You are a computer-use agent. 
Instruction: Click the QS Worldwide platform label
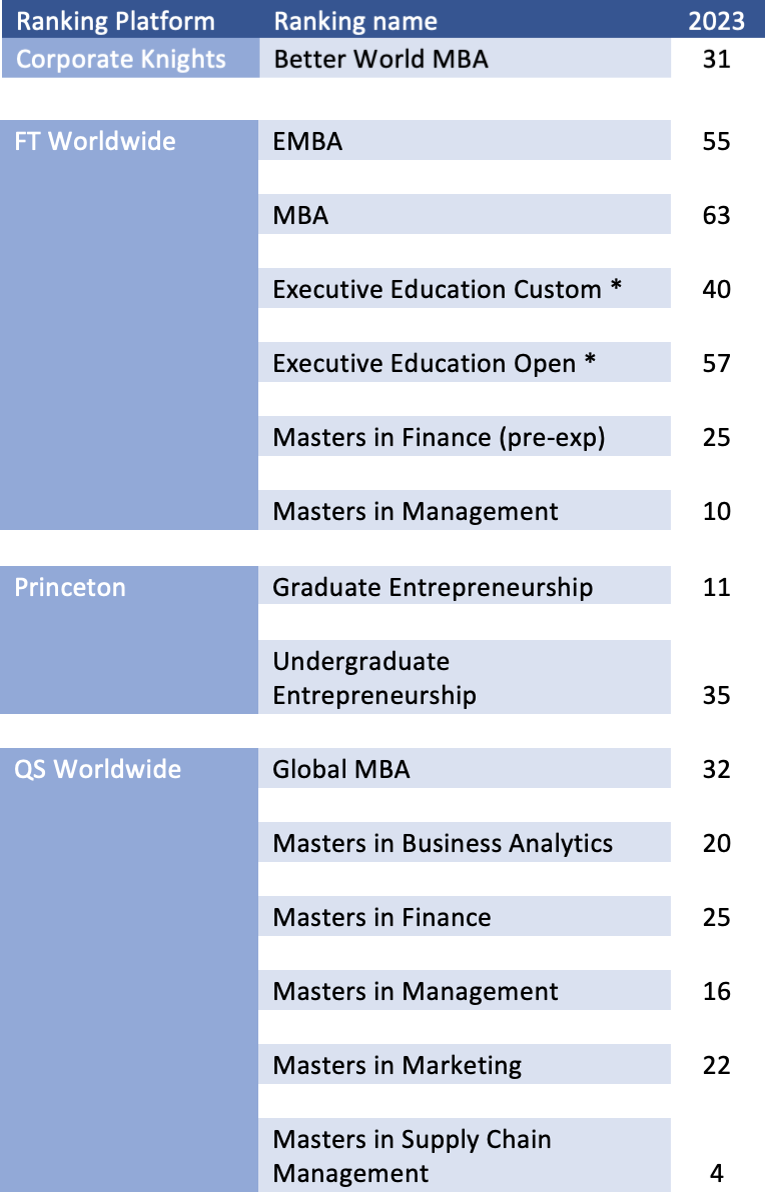point(98,769)
